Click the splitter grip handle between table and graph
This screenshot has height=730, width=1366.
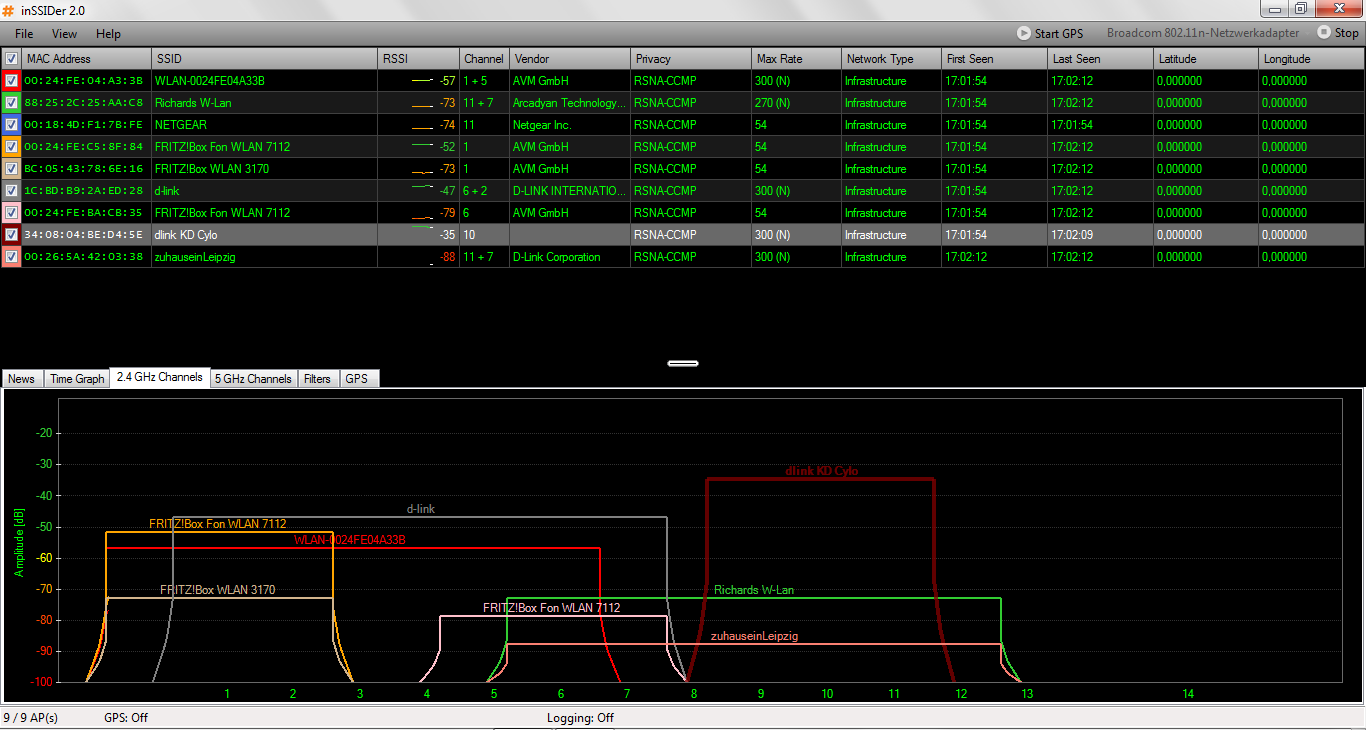click(683, 363)
